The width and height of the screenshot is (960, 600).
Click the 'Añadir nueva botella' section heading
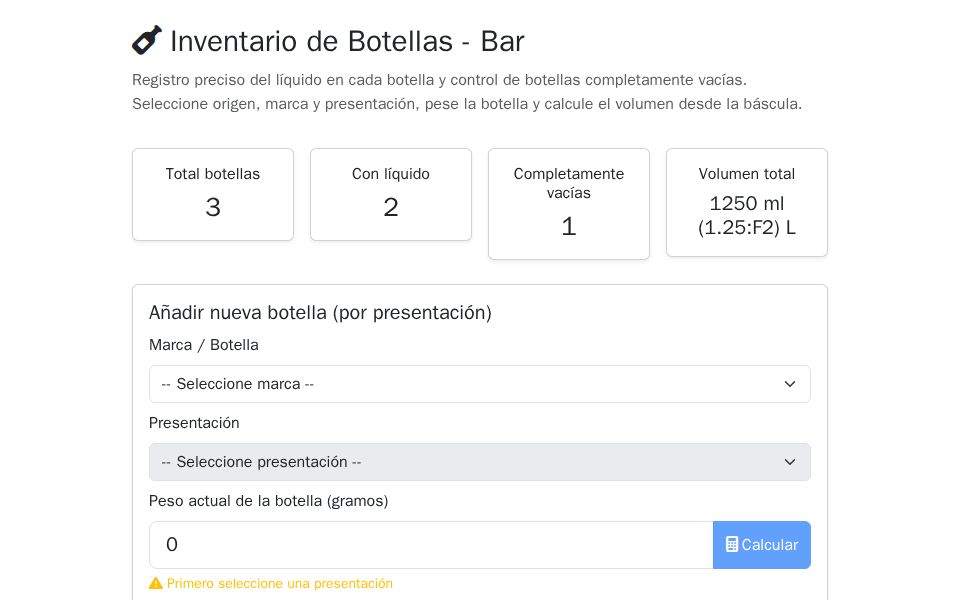pos(321,313)
